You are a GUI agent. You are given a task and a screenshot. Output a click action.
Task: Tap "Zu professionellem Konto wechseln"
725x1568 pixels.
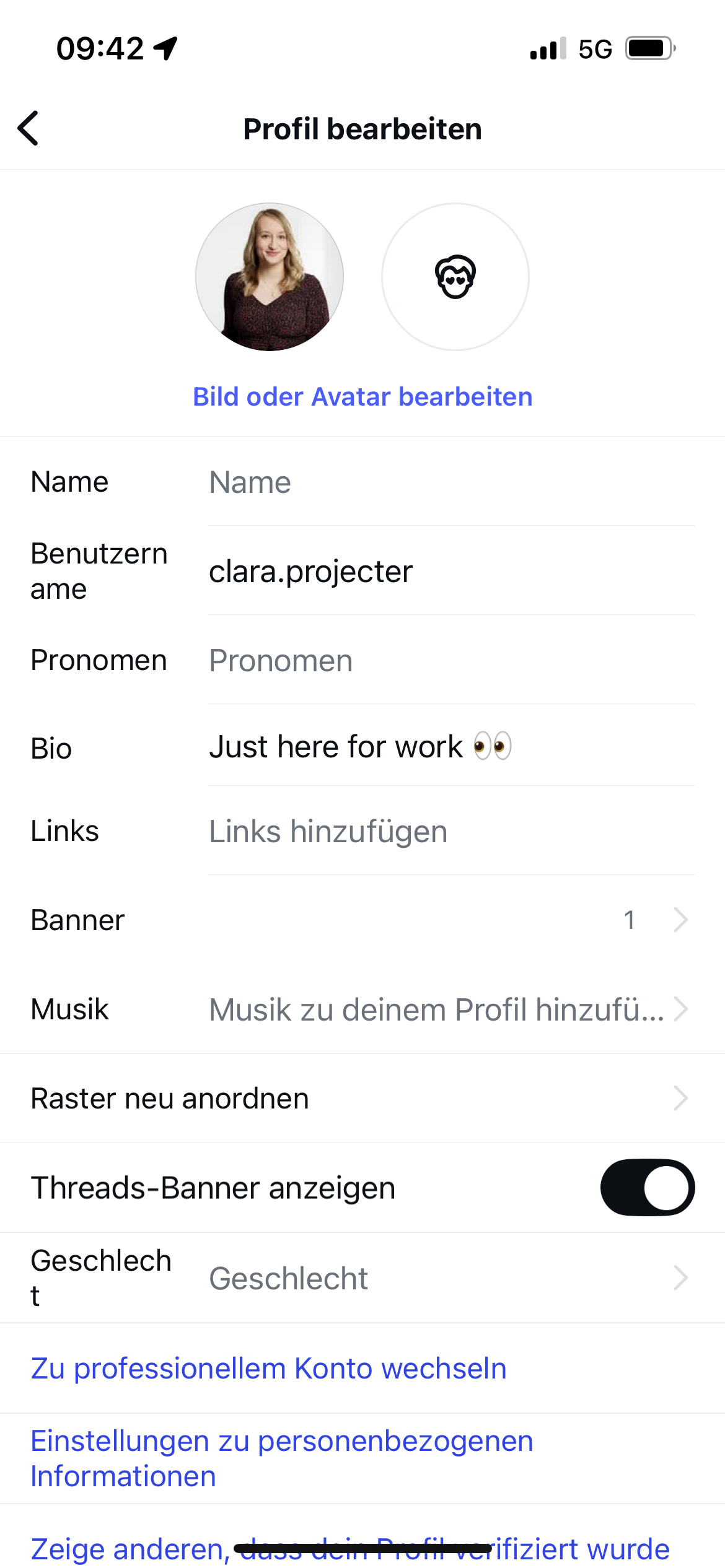pyautogui.click(x=269, y=1368)
